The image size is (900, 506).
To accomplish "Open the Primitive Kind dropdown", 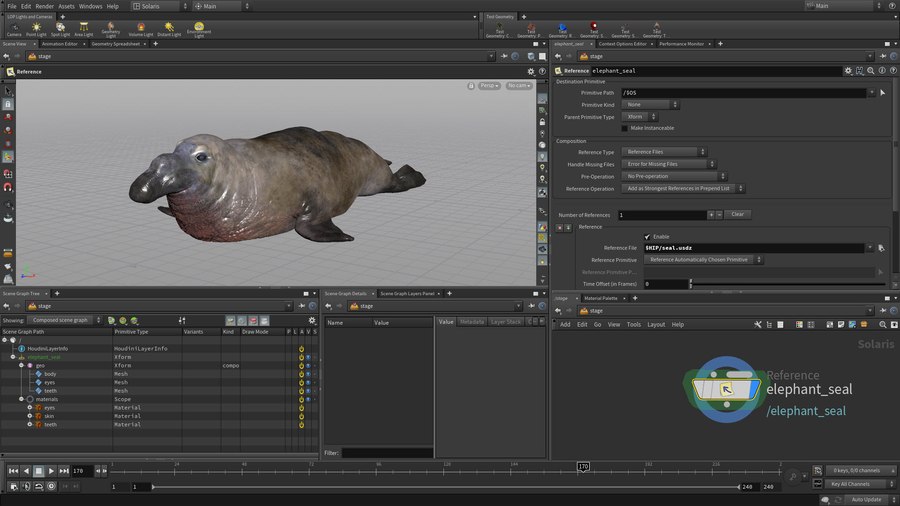I will tap(650, 104).
